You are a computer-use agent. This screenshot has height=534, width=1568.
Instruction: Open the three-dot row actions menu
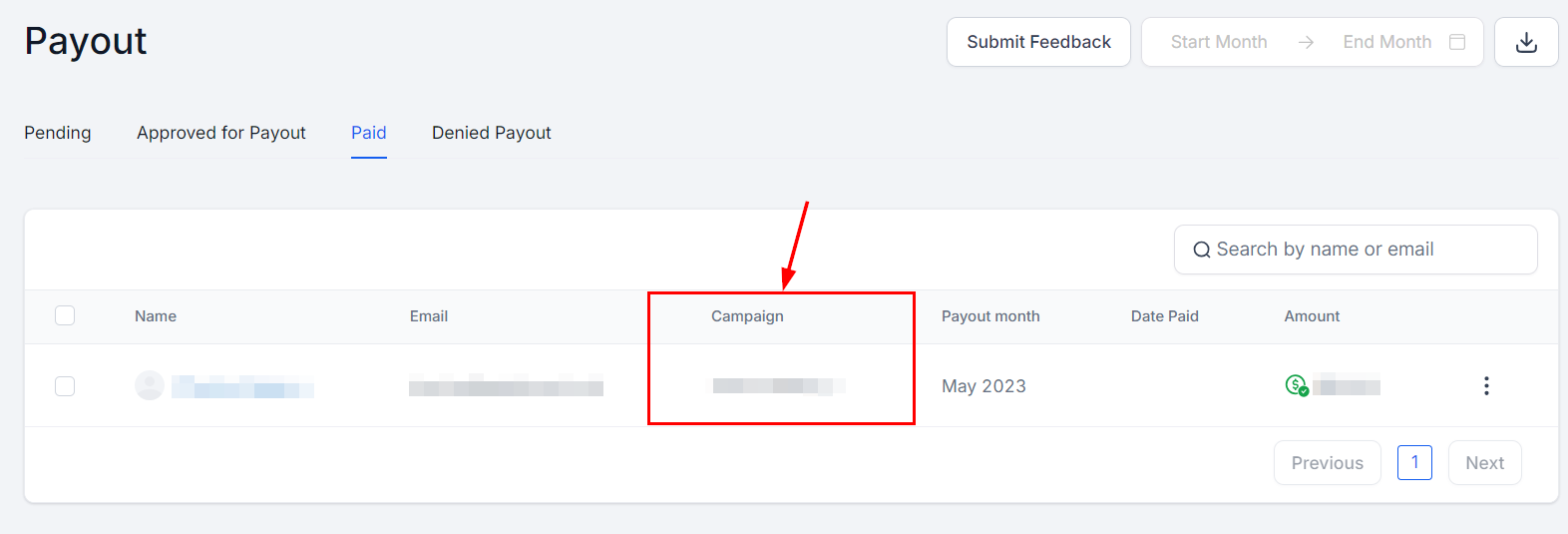pos(1486,386)
